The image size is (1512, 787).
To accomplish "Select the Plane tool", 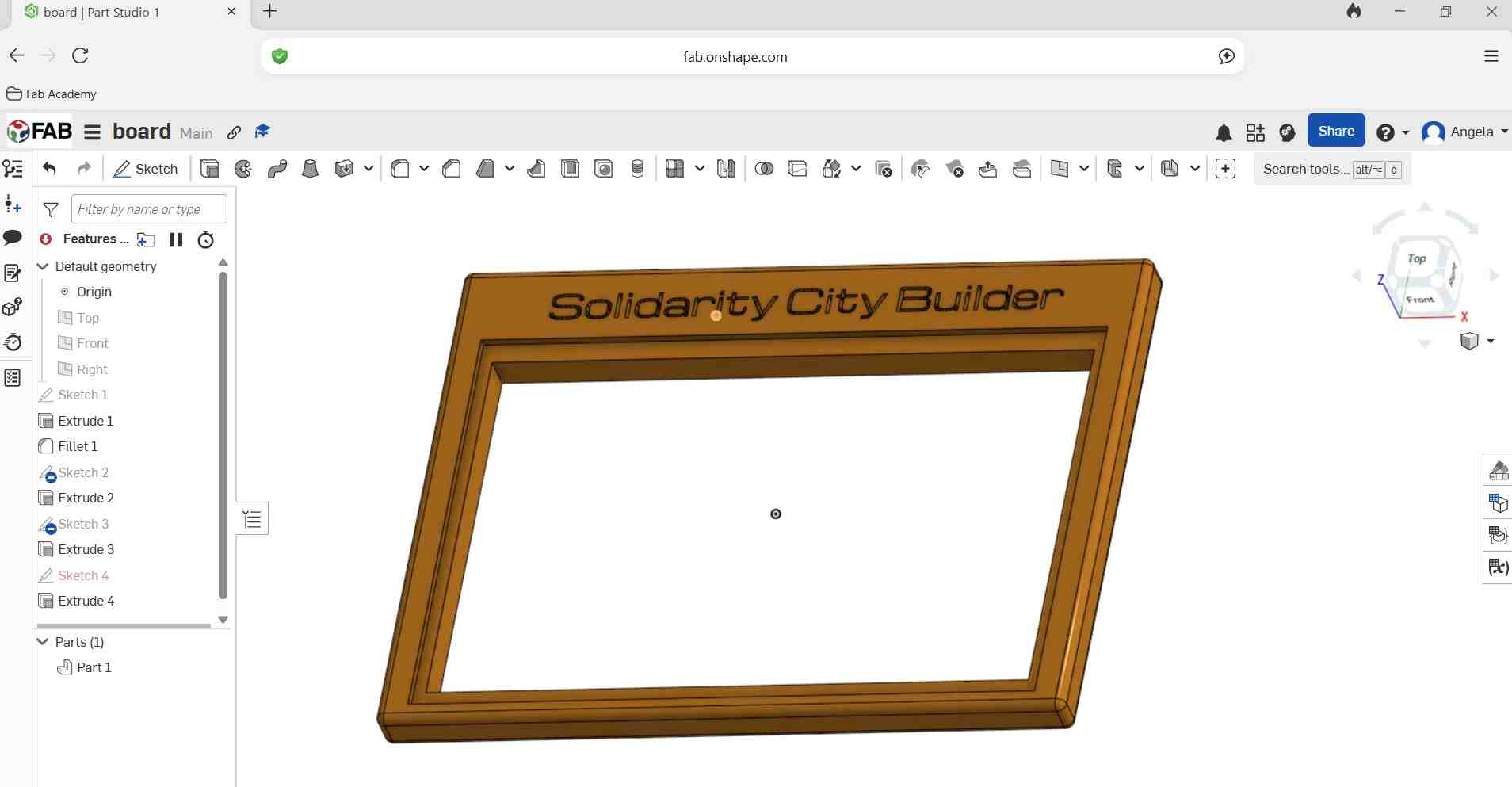I will click(1060, 169).
